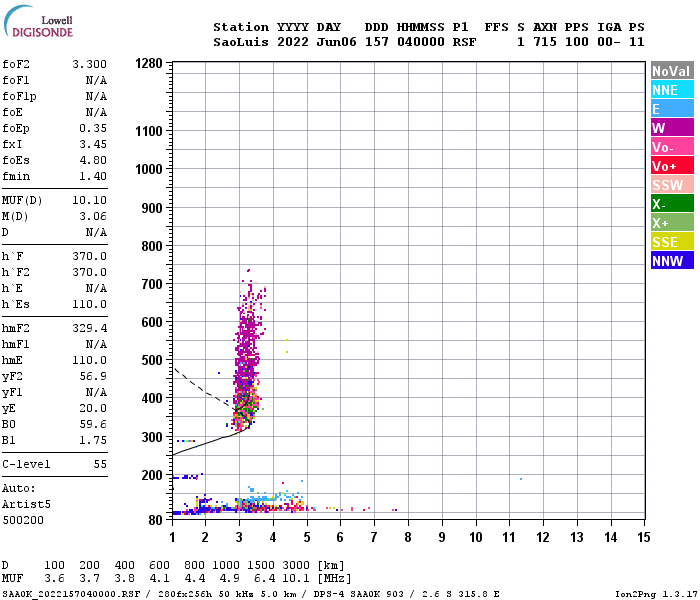
Task: Click the isolated cyan dot near 11 MHz
Action: point(521,479)
